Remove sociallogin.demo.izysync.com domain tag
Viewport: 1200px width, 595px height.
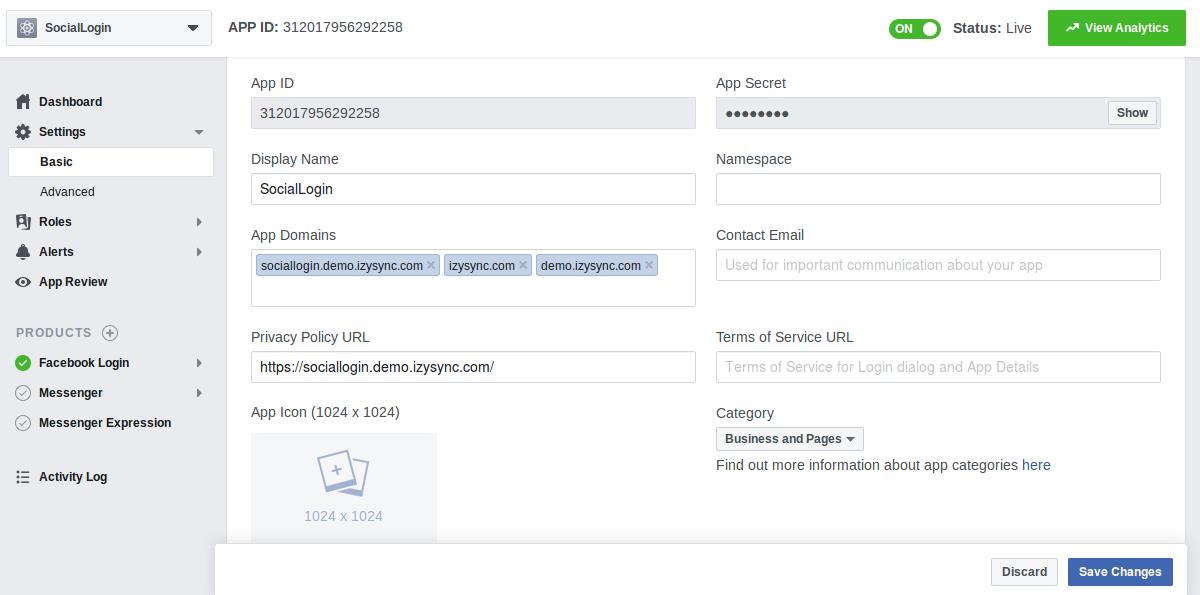431,265
